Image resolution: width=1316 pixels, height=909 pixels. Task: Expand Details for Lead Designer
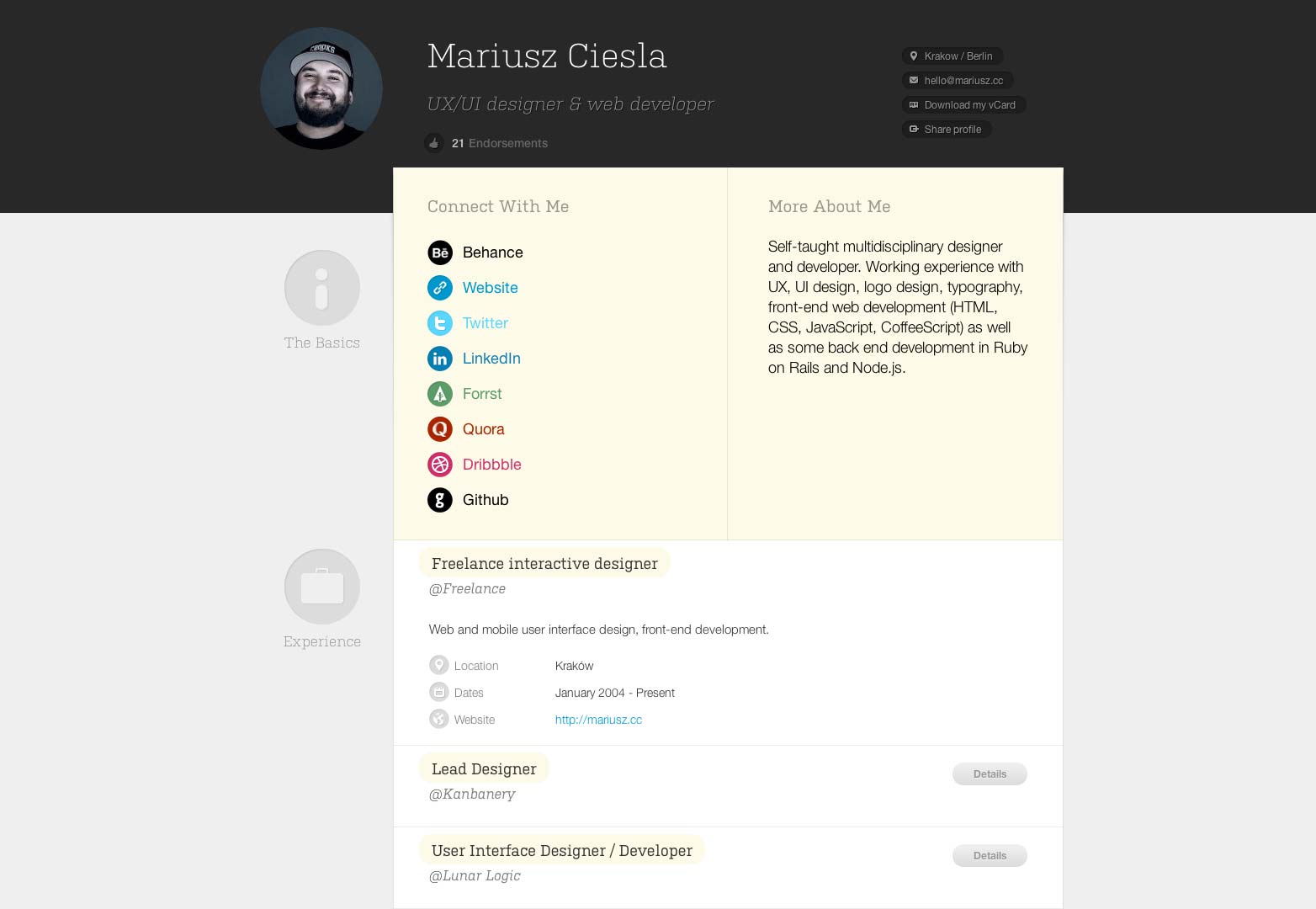[990, 774]
